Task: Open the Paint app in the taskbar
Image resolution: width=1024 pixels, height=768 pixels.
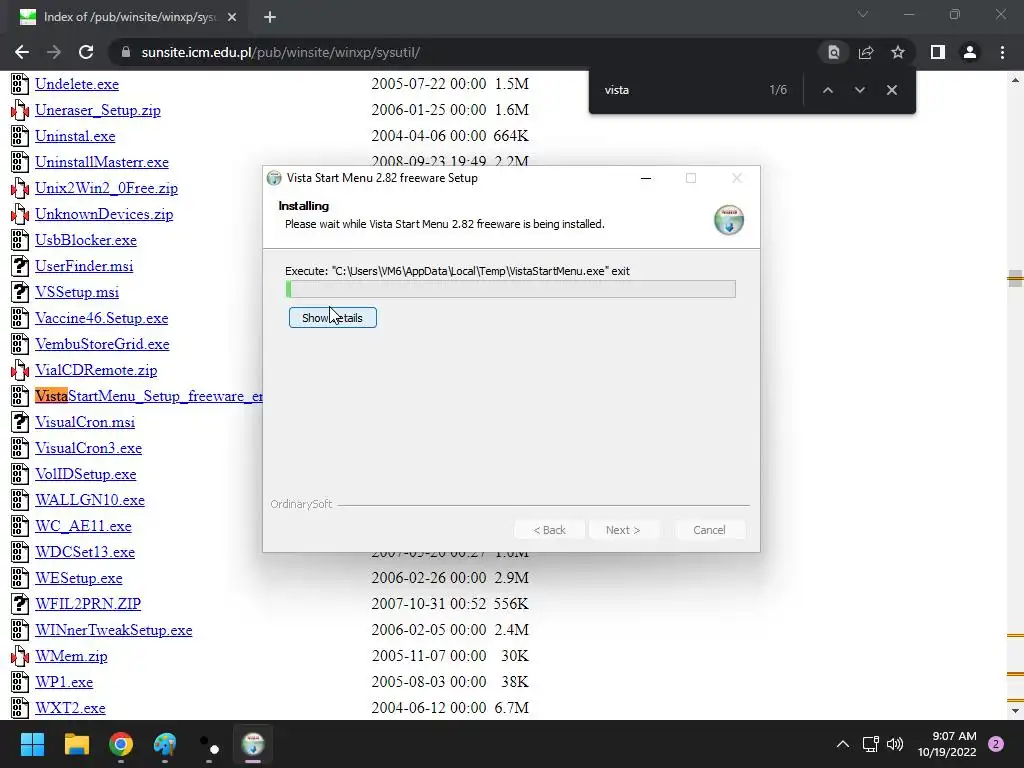Action: click(165, 744)
